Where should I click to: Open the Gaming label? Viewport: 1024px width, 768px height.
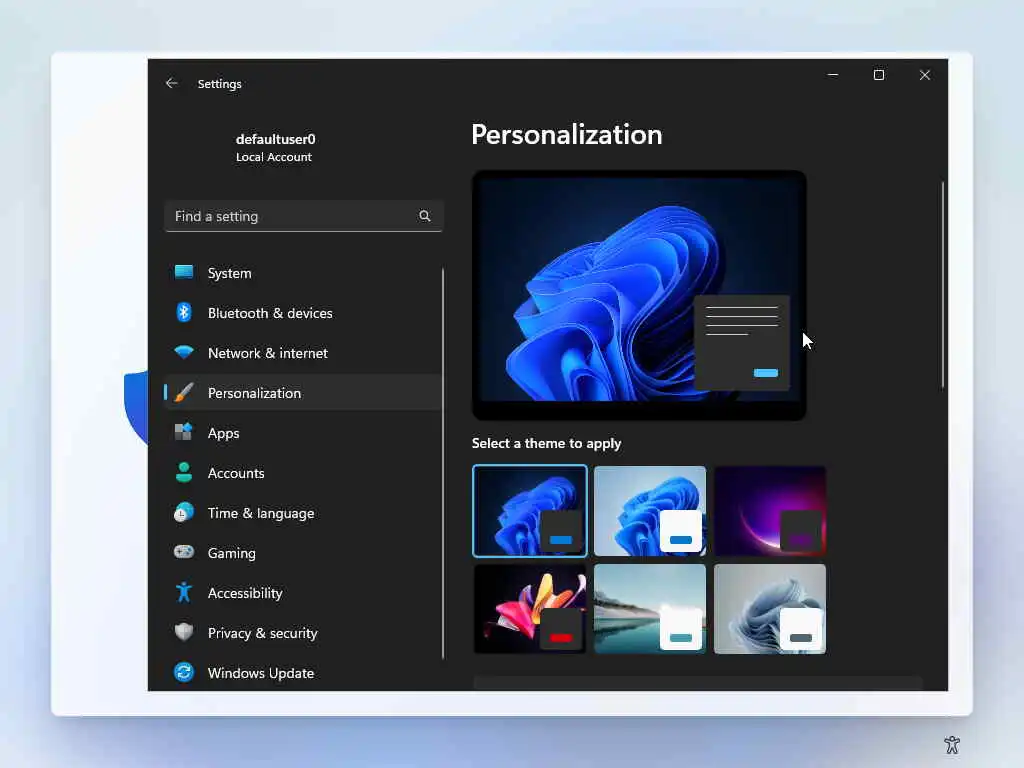coord(231,554)
